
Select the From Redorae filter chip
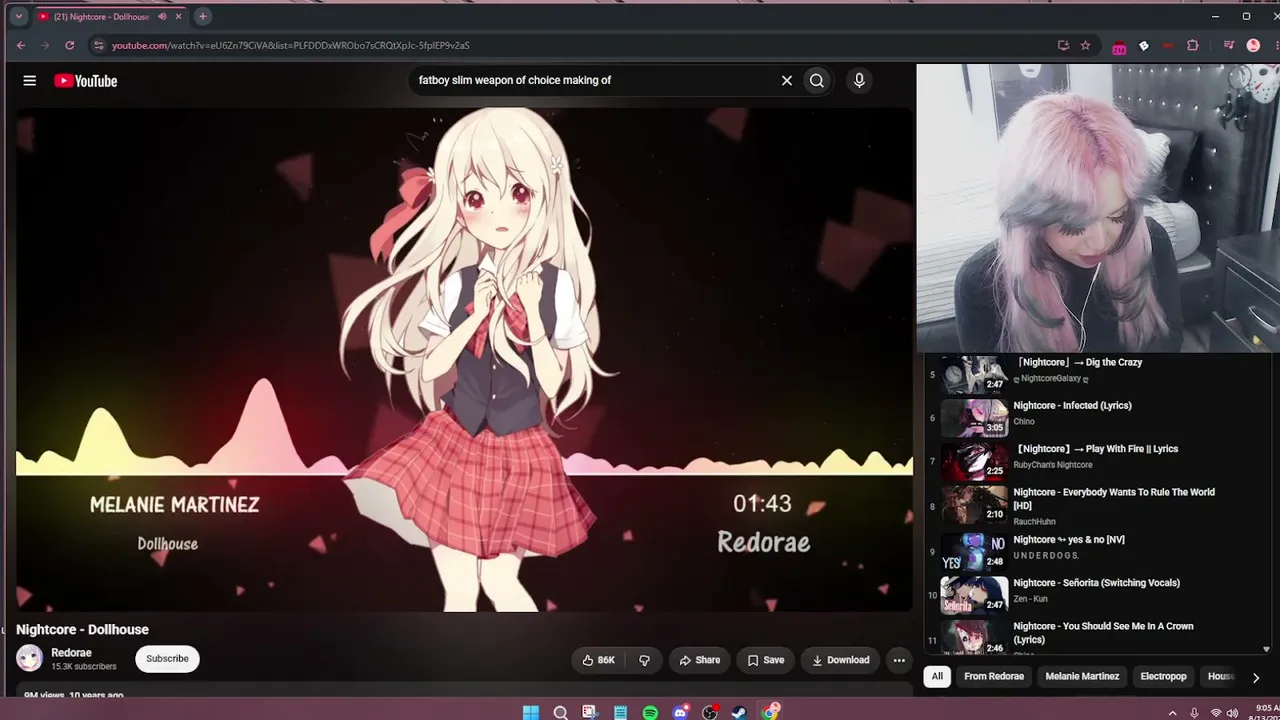point(994,676)
